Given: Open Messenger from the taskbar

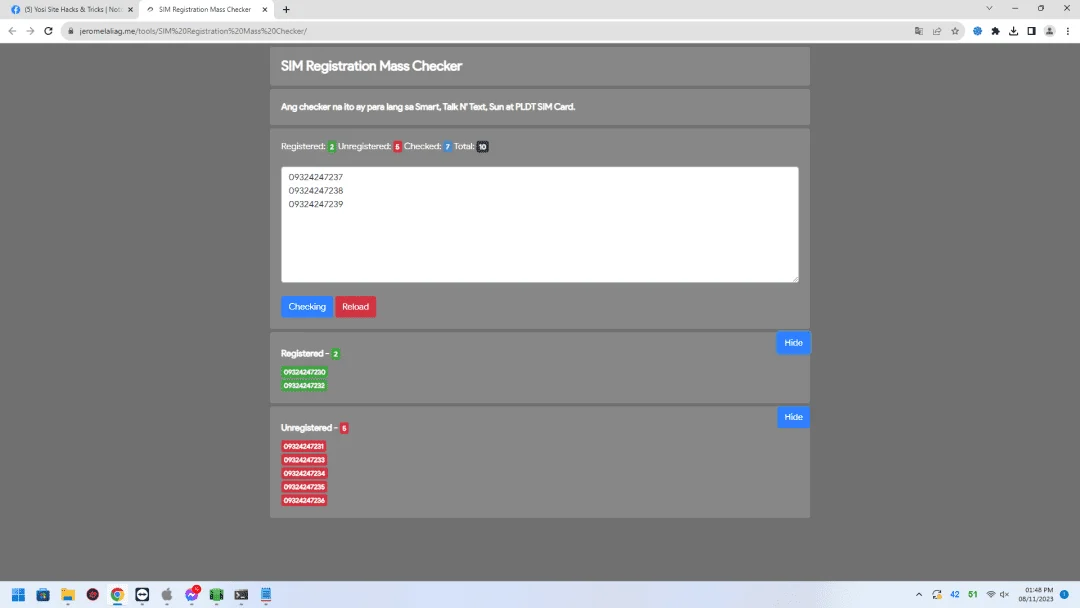Looking at the screenshot, I should (x=191, y=594).
